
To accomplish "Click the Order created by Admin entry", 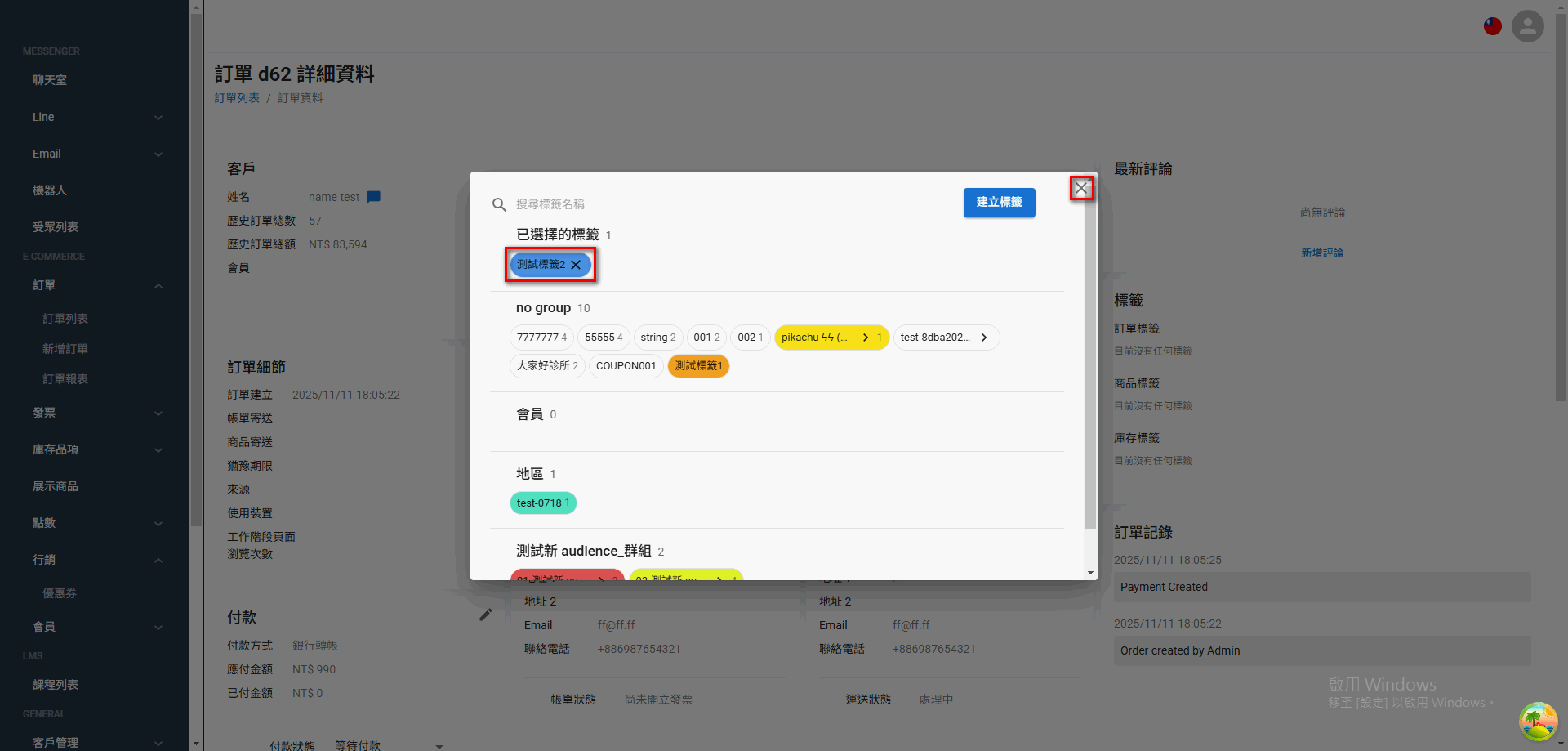I will [1321, 650].
